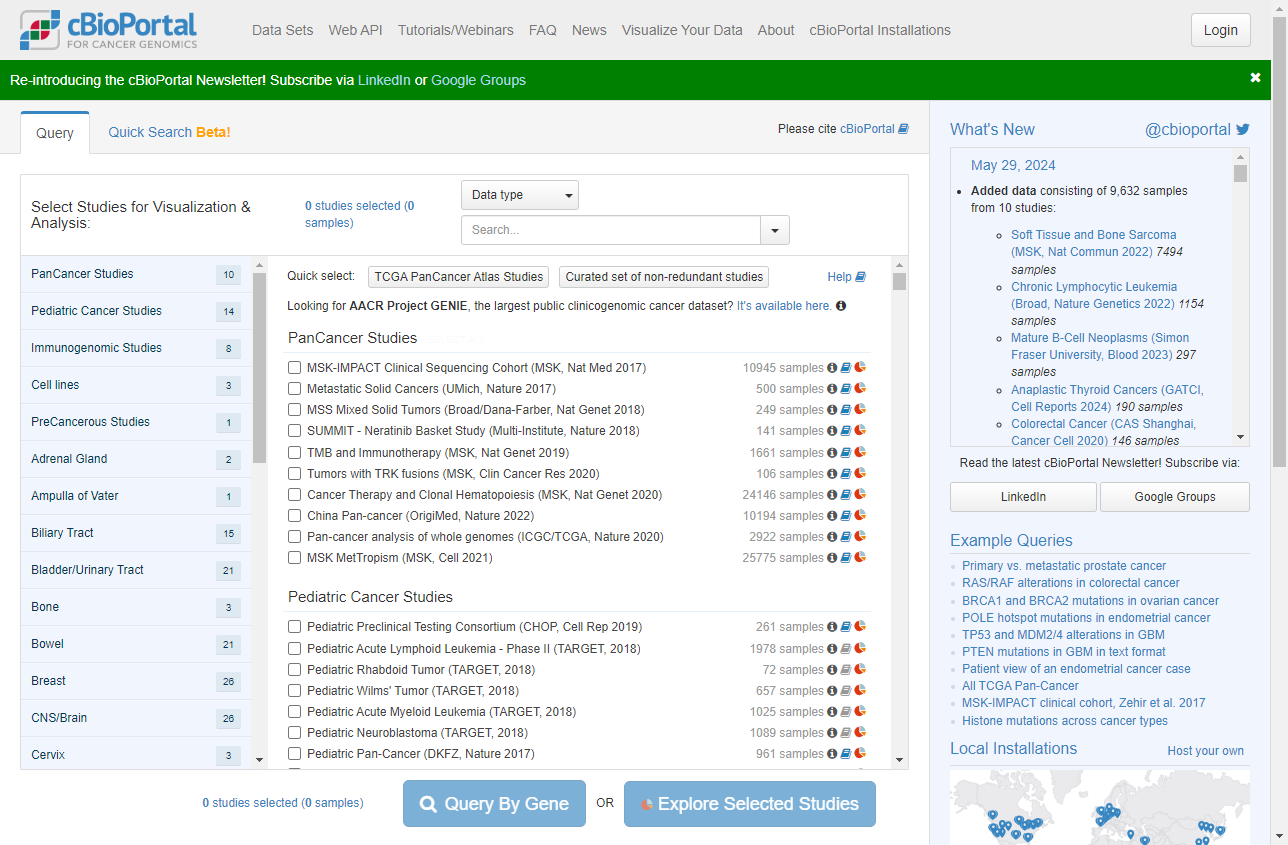The image size is (1288, 845).
Task: Open the Data type dropdown
Action: point(520,195)
